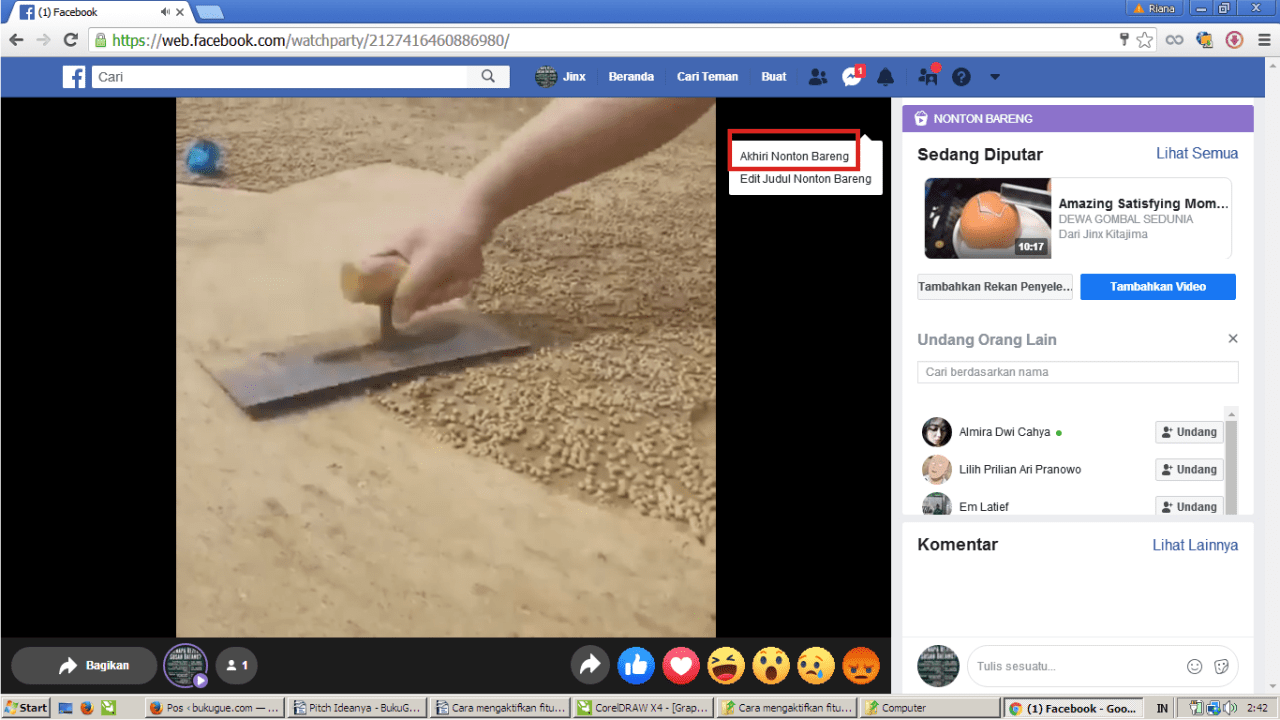Switch to Pitch Ideanya taskbar item
Image resolution: width=1280 pixels, height=720 pixels.
click(357, 708)
